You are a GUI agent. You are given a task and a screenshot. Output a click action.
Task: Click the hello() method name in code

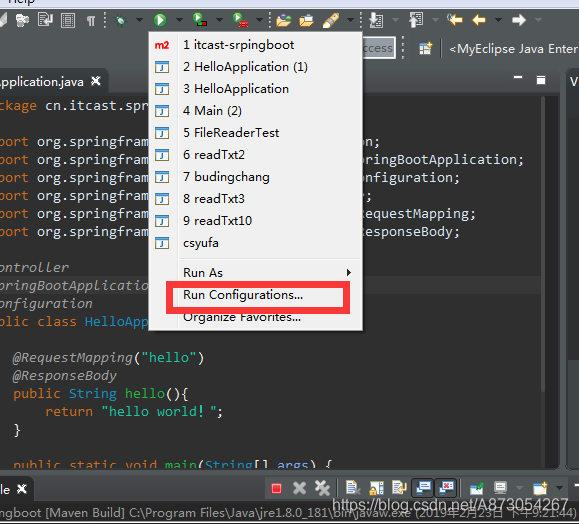pyautogui.click(x=145, y=394)
